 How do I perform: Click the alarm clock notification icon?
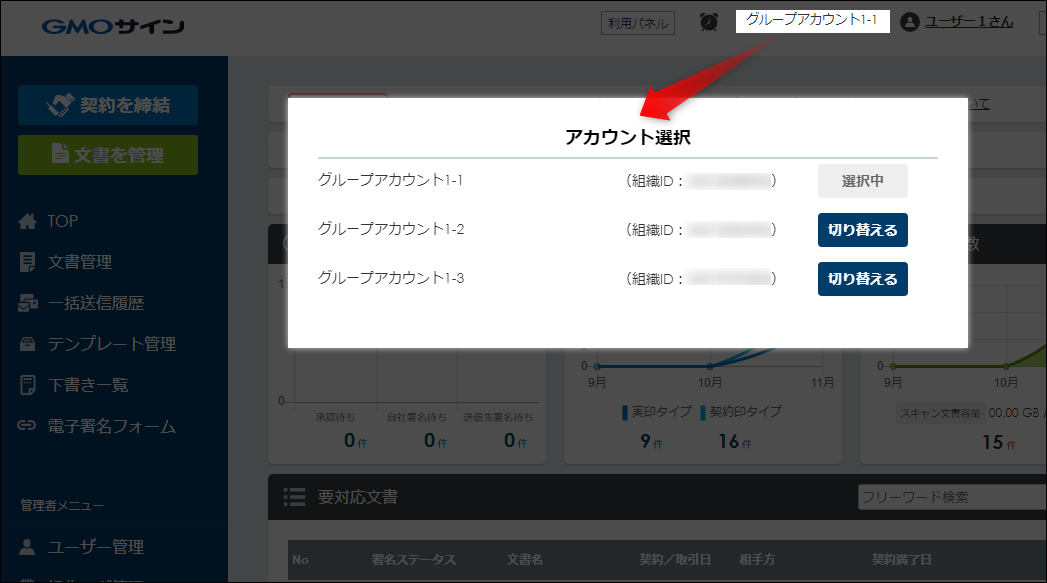(x=708, y=23)
